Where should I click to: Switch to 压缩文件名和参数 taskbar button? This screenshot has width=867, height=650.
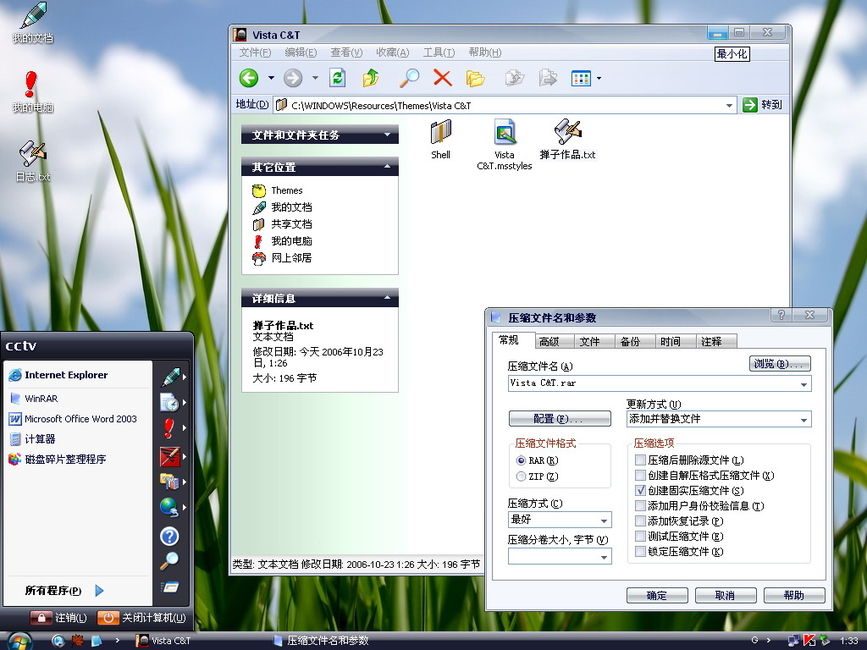click(322, 641)
